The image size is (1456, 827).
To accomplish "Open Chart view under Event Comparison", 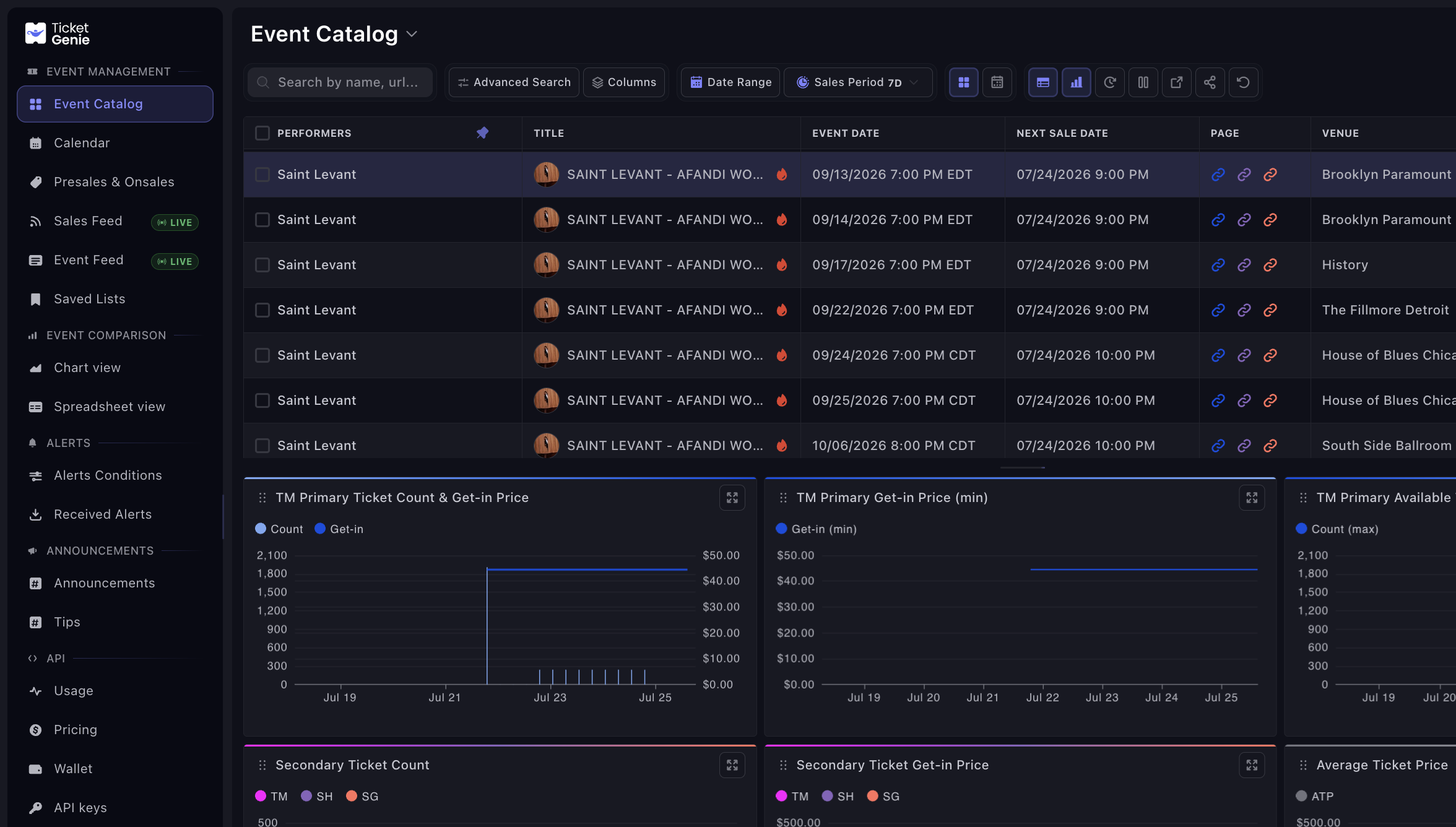I will point(115,368).
